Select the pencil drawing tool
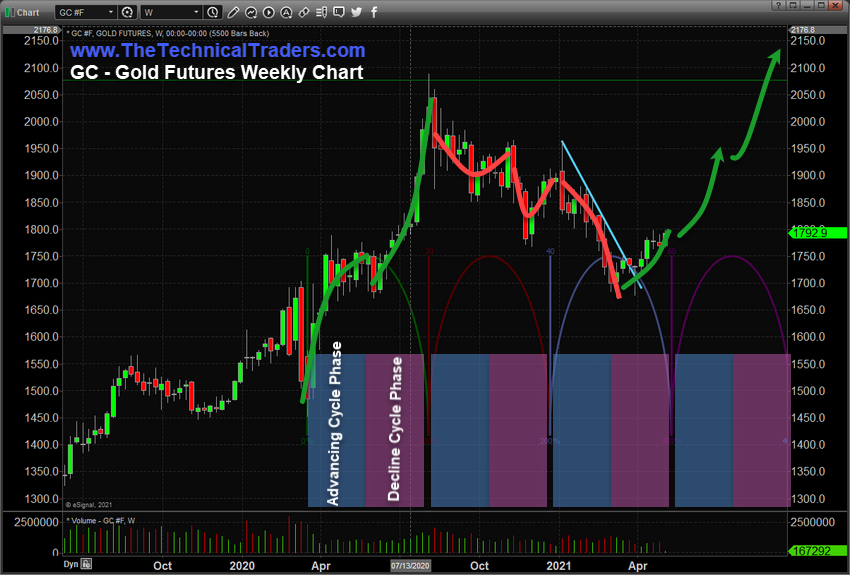Image resolution: width=850 pixels, height=575 pixels. 233,12
